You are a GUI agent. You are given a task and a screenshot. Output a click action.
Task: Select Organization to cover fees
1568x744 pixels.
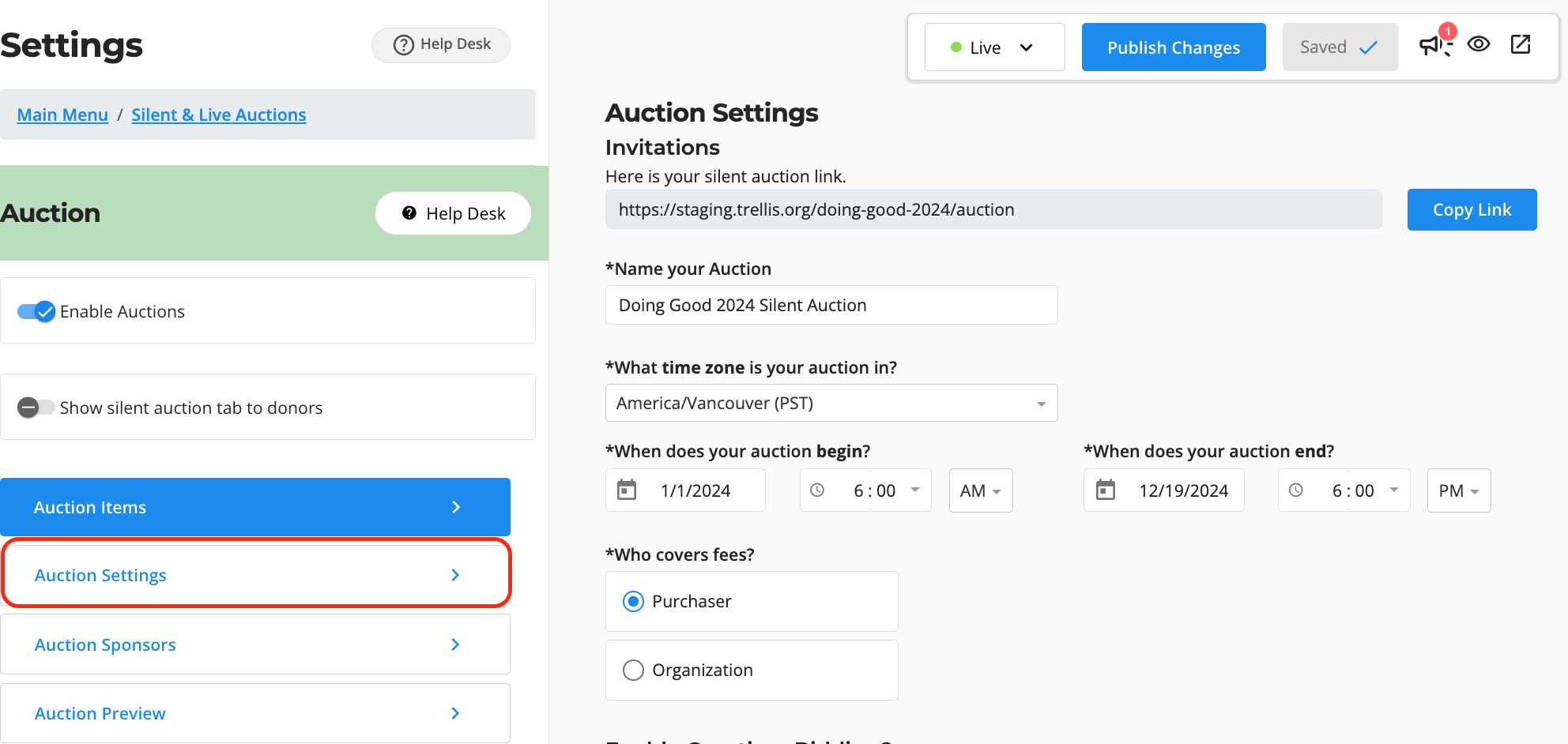point(633,671)
